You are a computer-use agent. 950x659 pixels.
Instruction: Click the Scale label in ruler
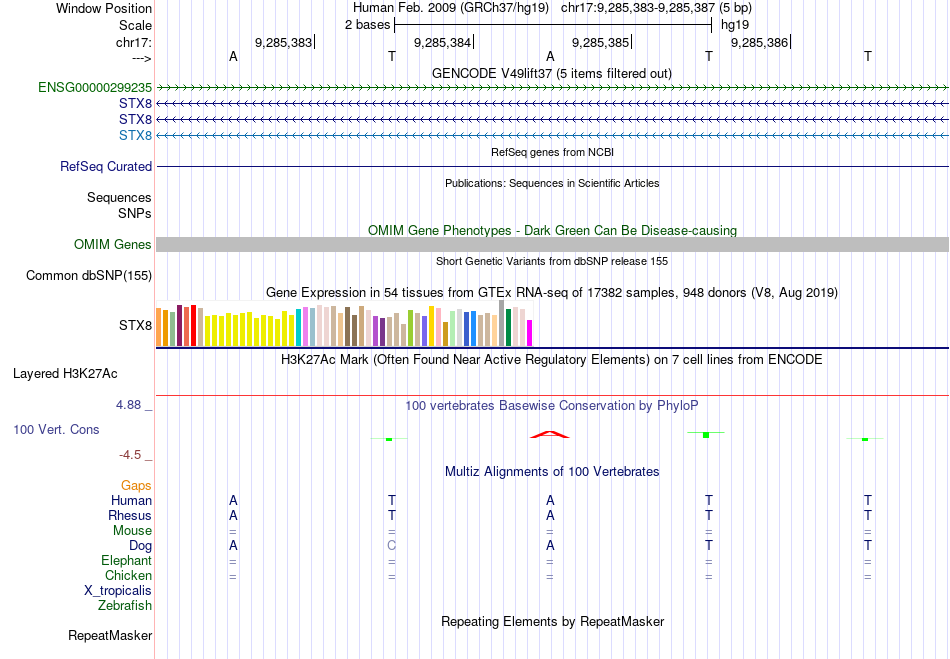click(135, 25)
